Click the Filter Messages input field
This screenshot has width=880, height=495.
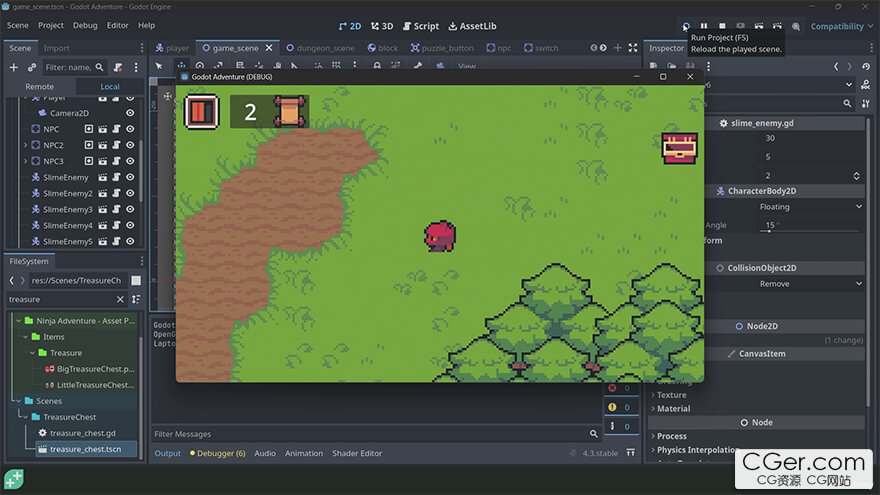pos(369,434)
